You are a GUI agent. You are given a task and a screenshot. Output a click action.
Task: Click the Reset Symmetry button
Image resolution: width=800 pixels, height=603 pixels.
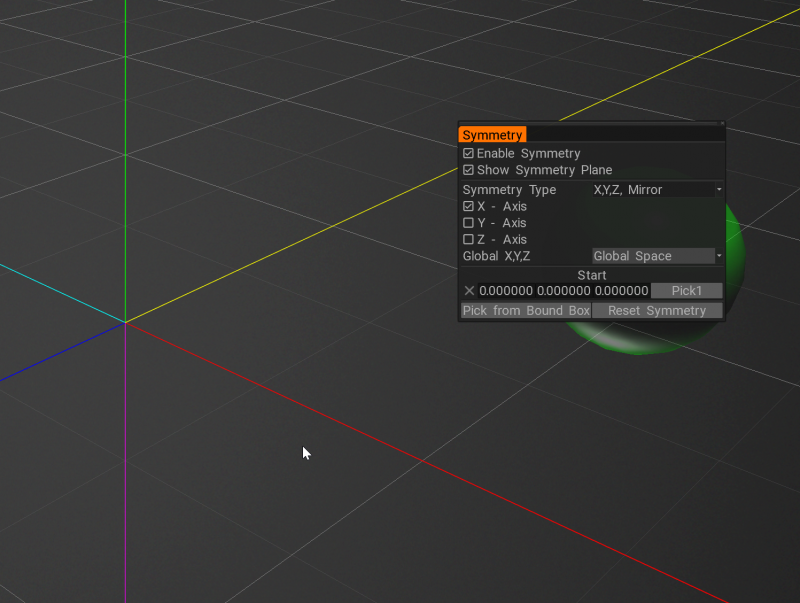(x=657, y=311)
